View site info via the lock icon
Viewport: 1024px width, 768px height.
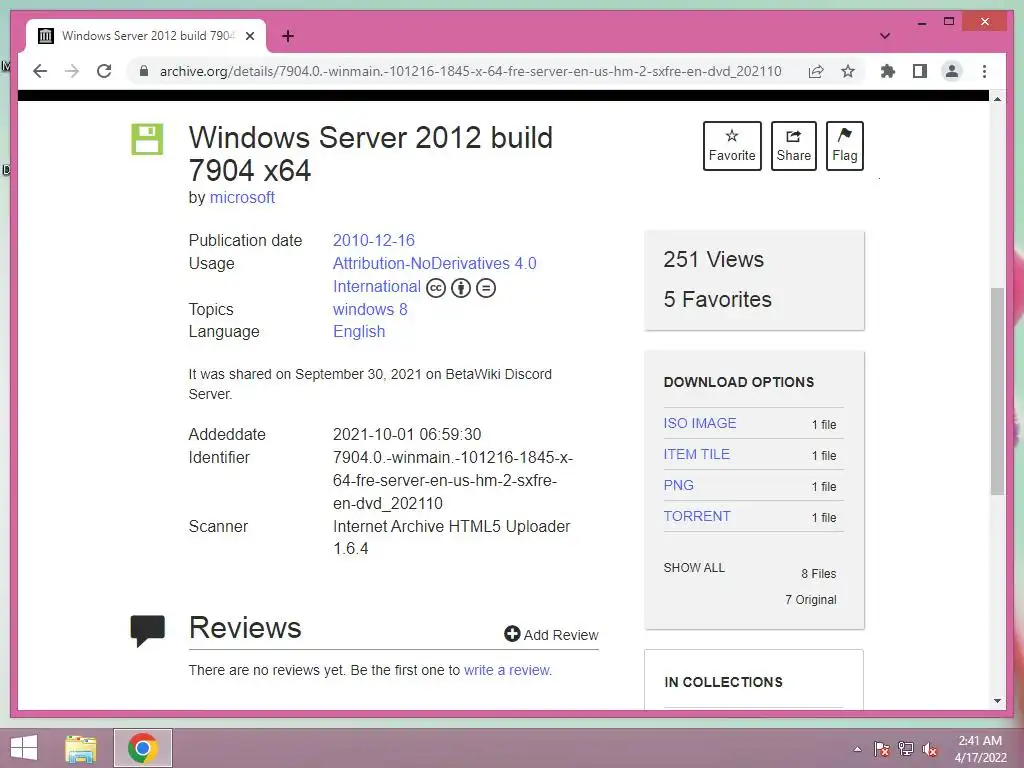(144, 71)
